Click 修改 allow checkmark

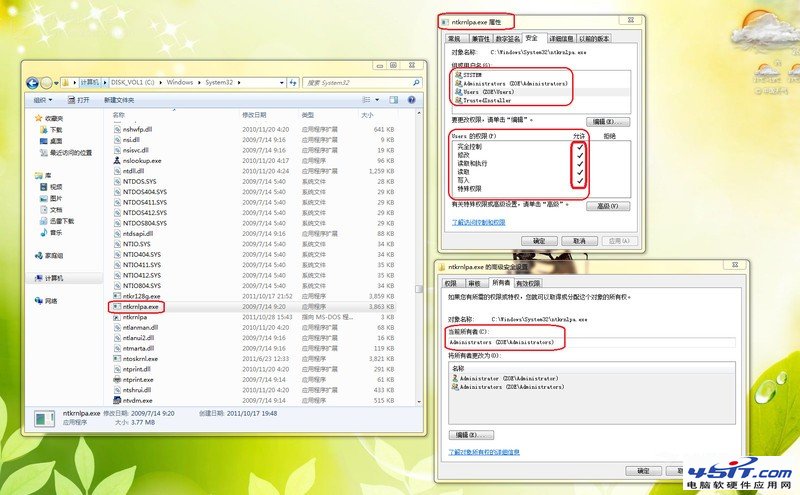580,155
